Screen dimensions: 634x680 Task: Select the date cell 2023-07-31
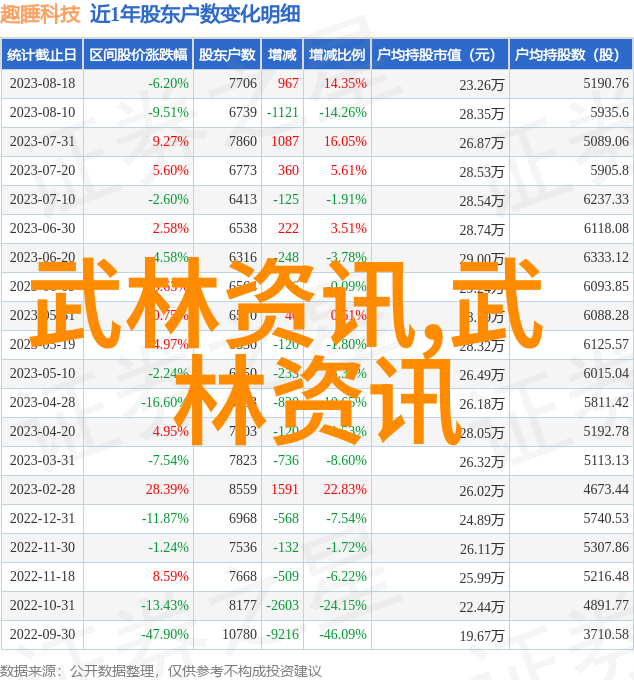coord(42,141)
